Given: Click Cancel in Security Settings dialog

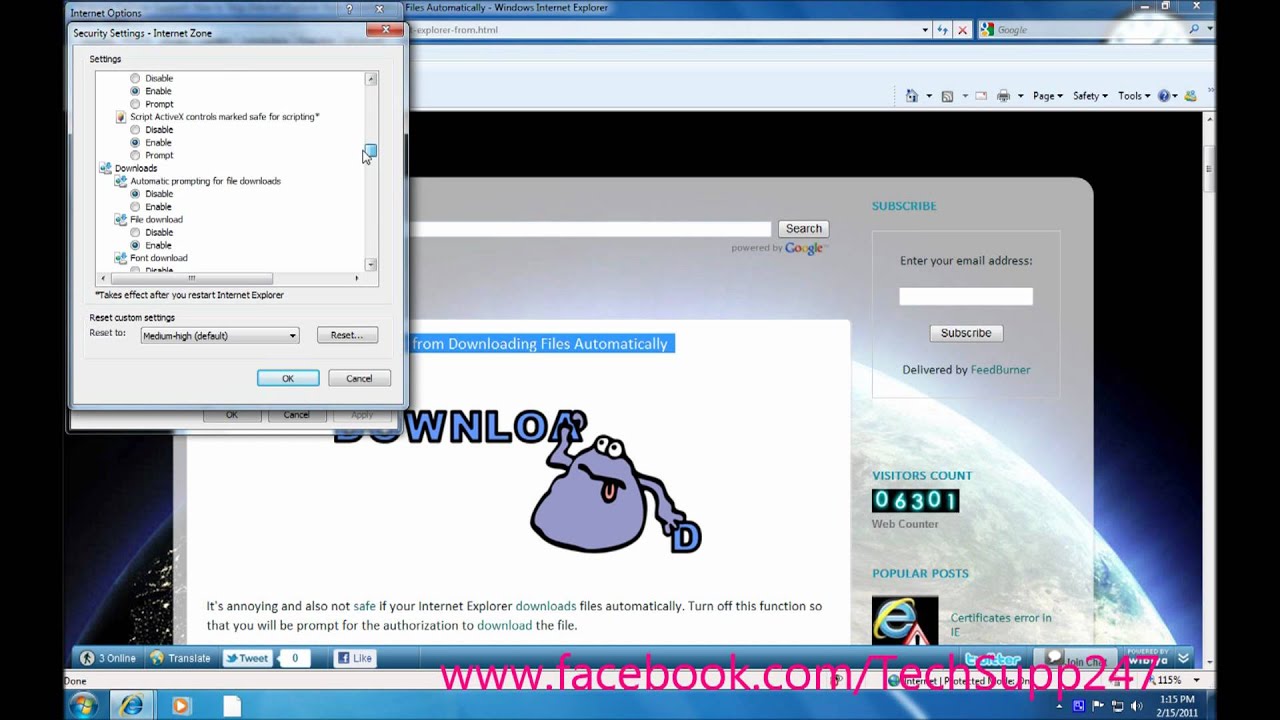Looking at the screenshot, I should pos(359,378).
